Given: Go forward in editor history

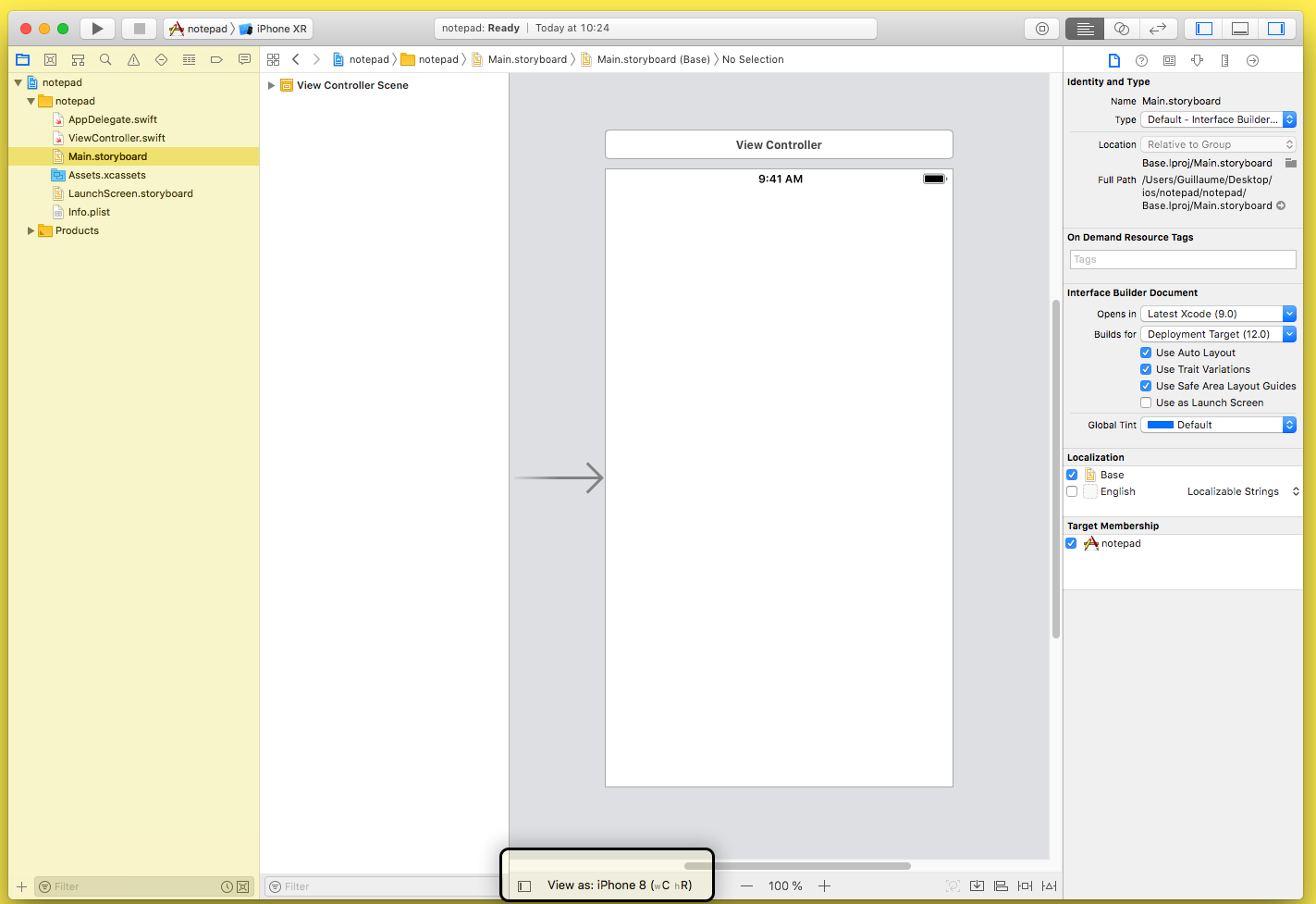Looking at the screenshot, I should (x=316, y=59).
